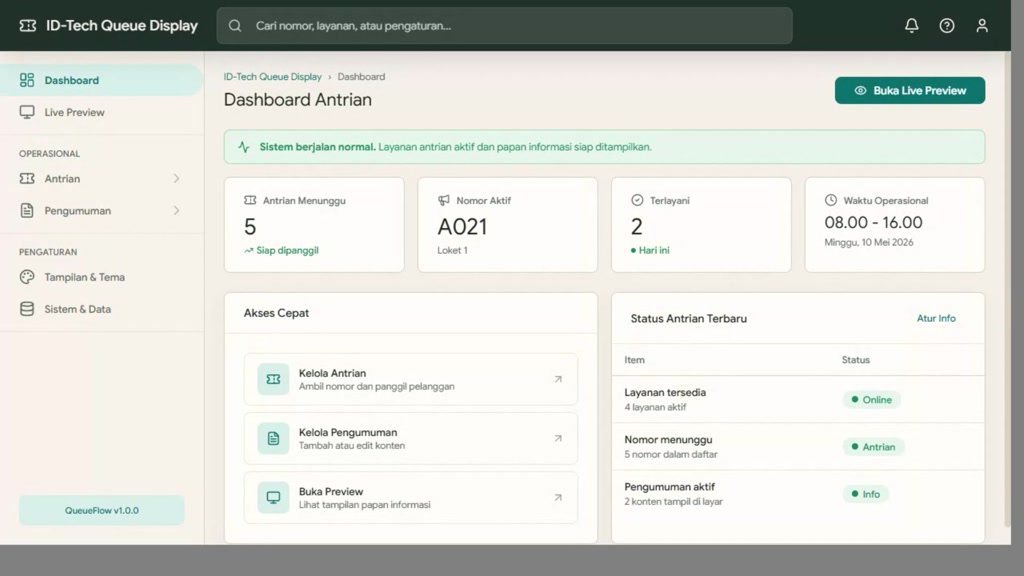Click the vertical page scrollbar
Screen dimensions: 1024x576
1006,289
